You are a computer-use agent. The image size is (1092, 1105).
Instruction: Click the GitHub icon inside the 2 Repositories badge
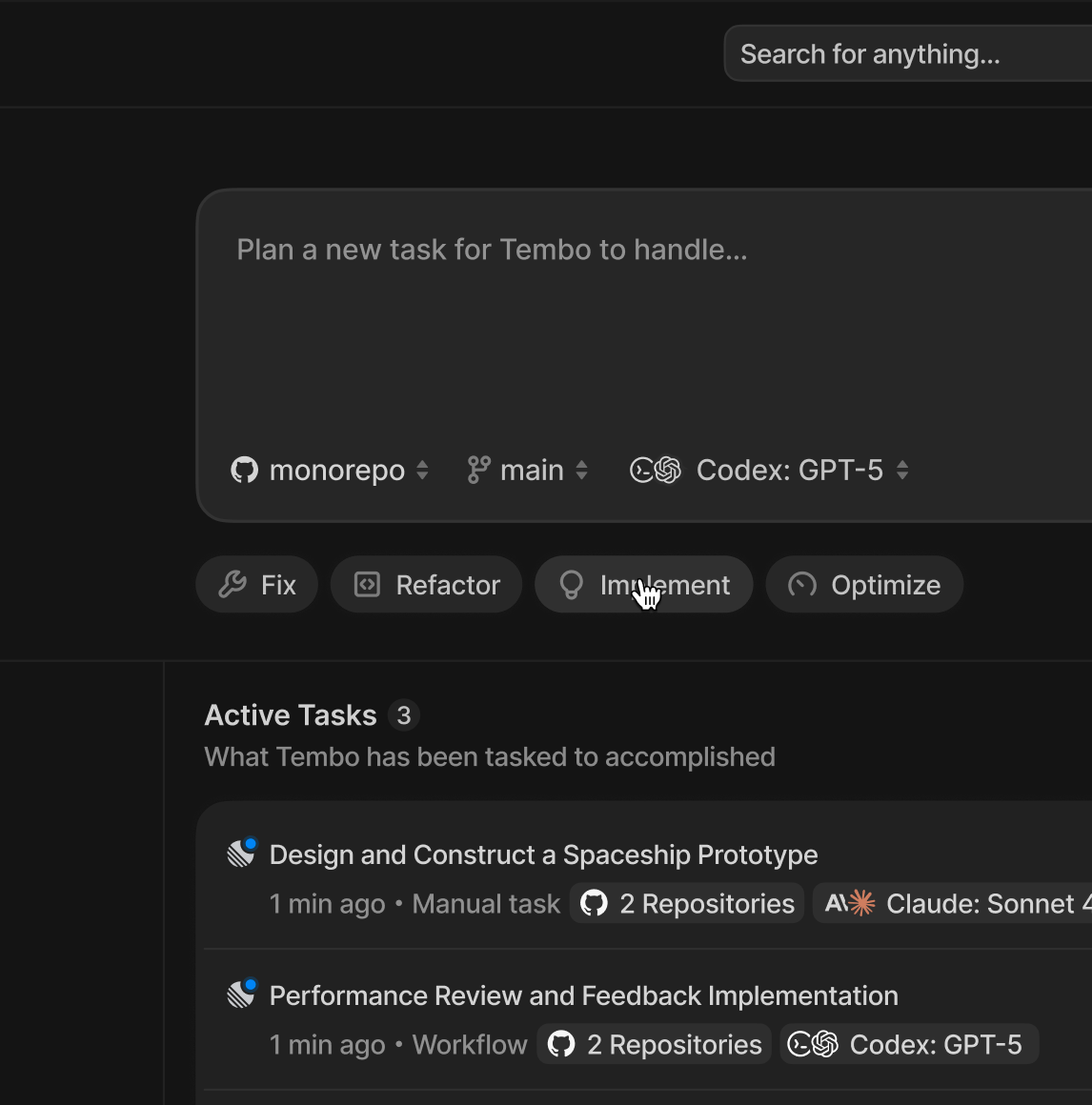coord(595,903)
